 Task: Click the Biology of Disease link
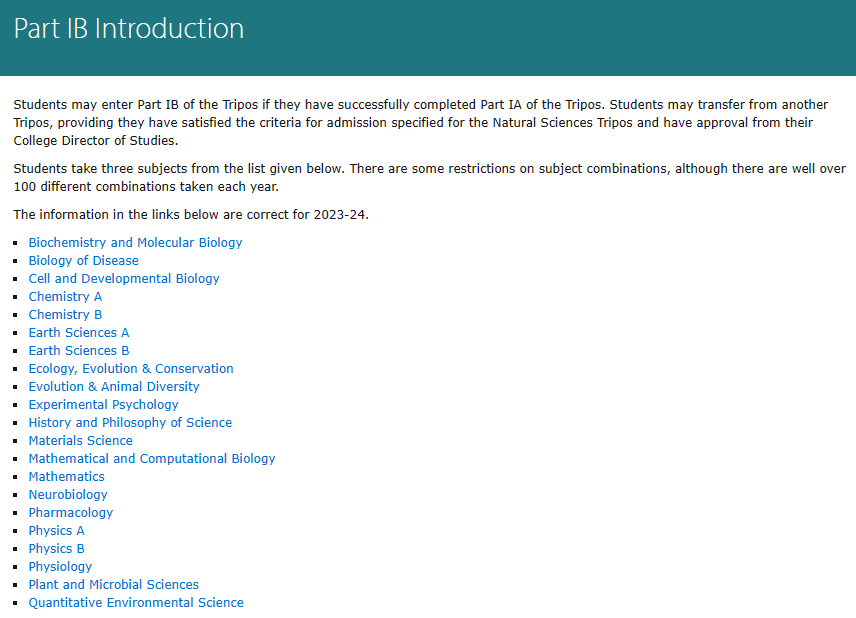point(83,261)
